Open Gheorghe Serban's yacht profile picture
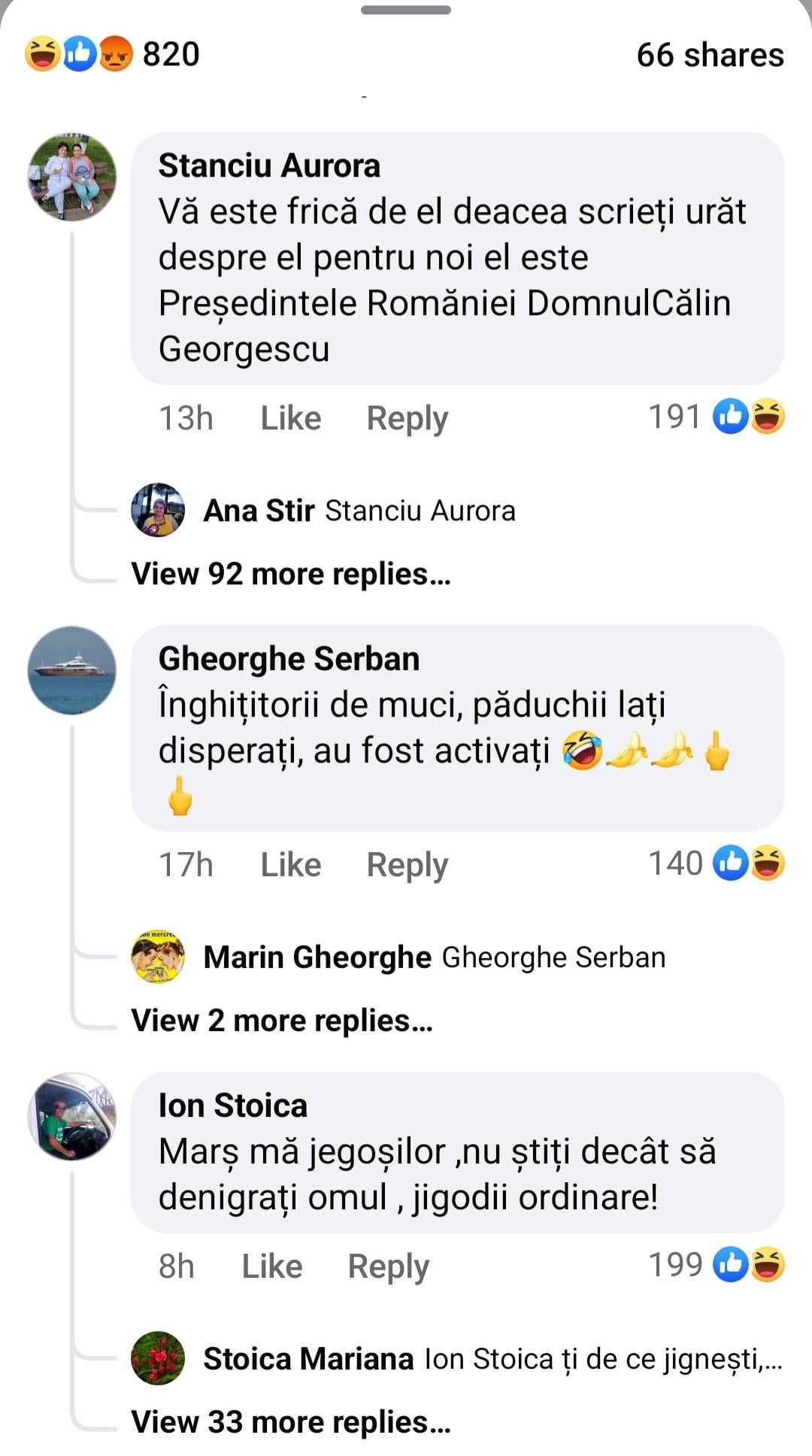812x1456 pixels. point(72,669)
